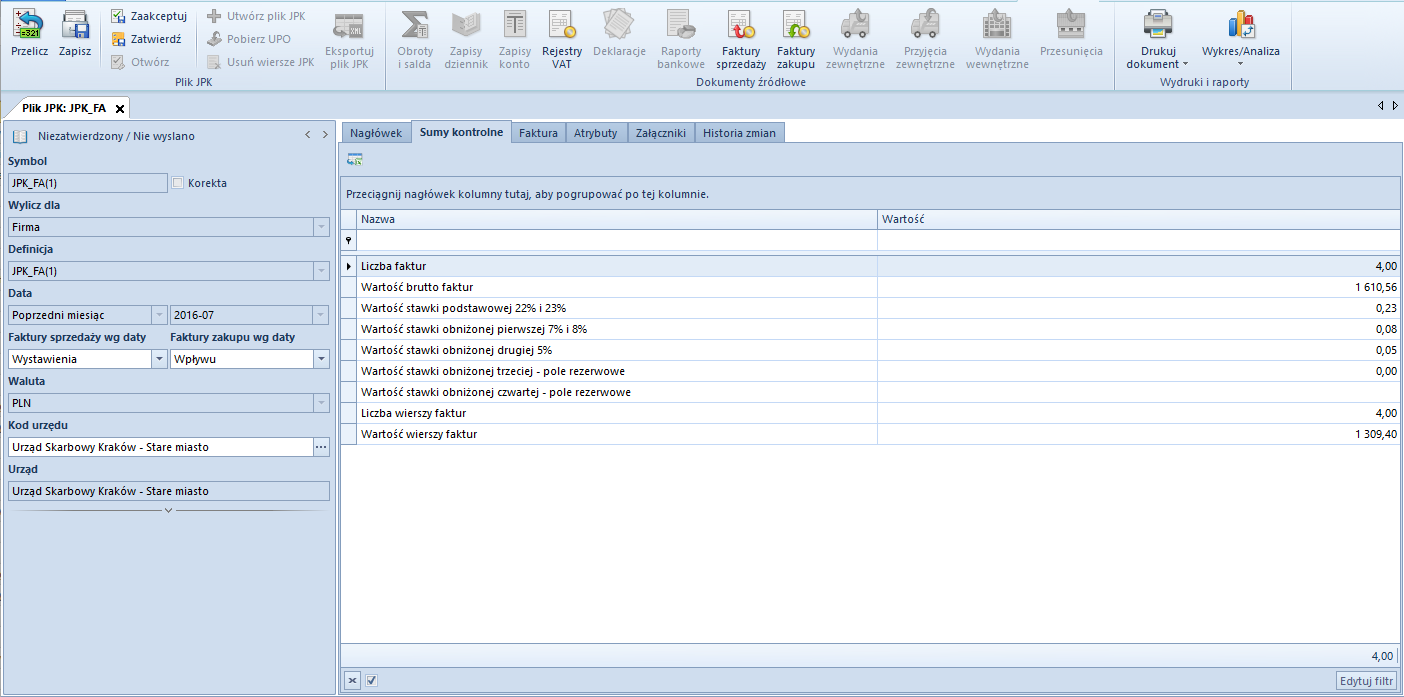Open Wydania wewnętrzne
Image resolution: width=1404 pixels, height=697 pixels.
tap(997, 40)
